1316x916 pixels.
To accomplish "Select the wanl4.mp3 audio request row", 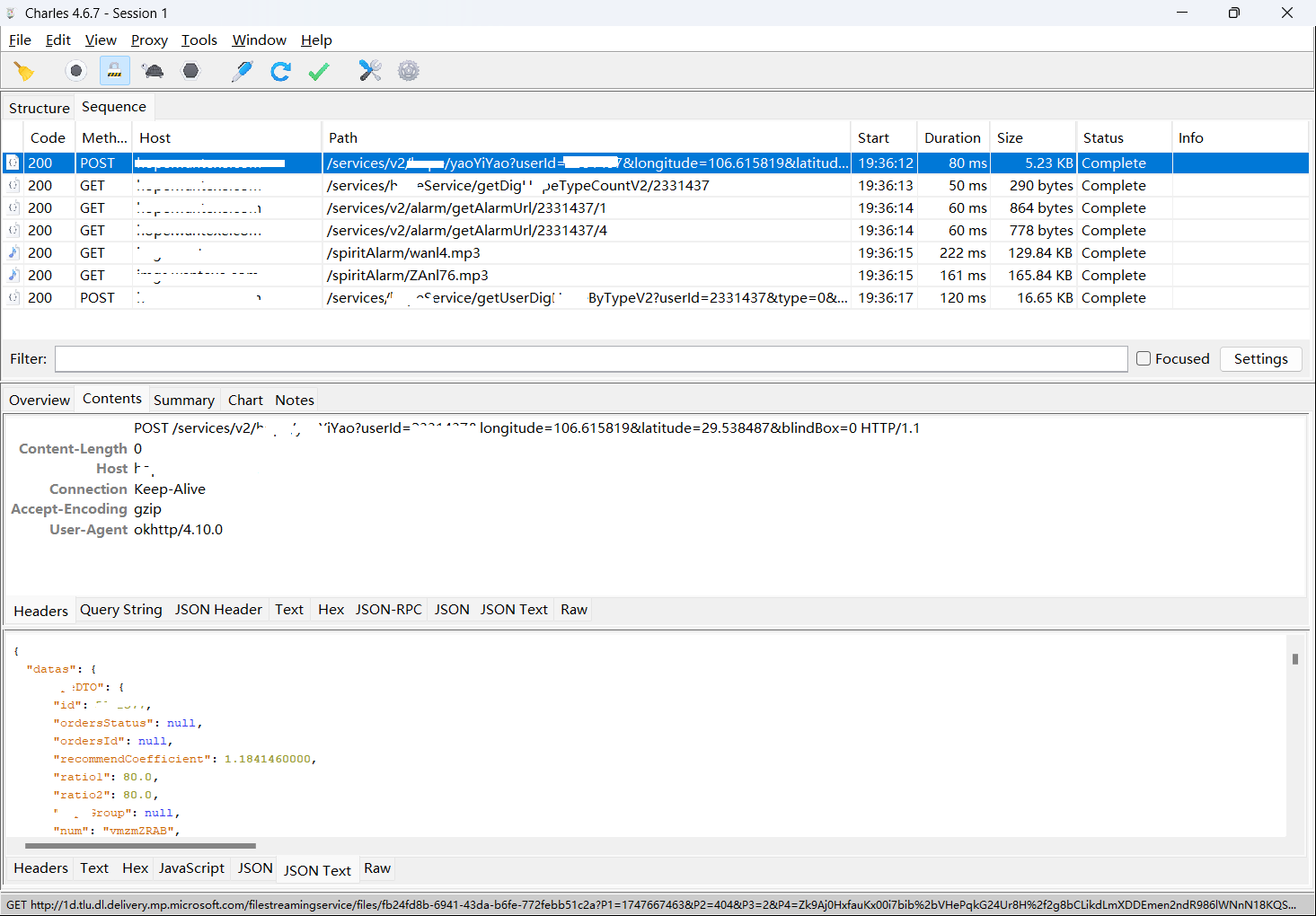I will tap(404, 253).
